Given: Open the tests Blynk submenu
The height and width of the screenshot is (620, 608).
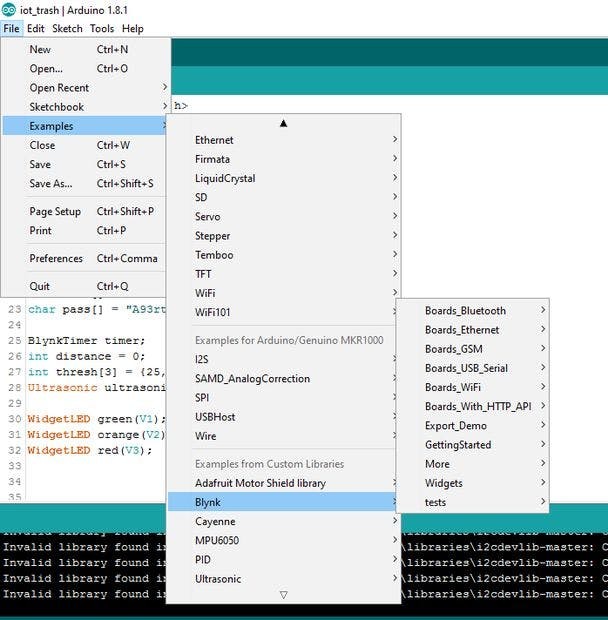Looking at the screenshot, I should coord(473,502).
